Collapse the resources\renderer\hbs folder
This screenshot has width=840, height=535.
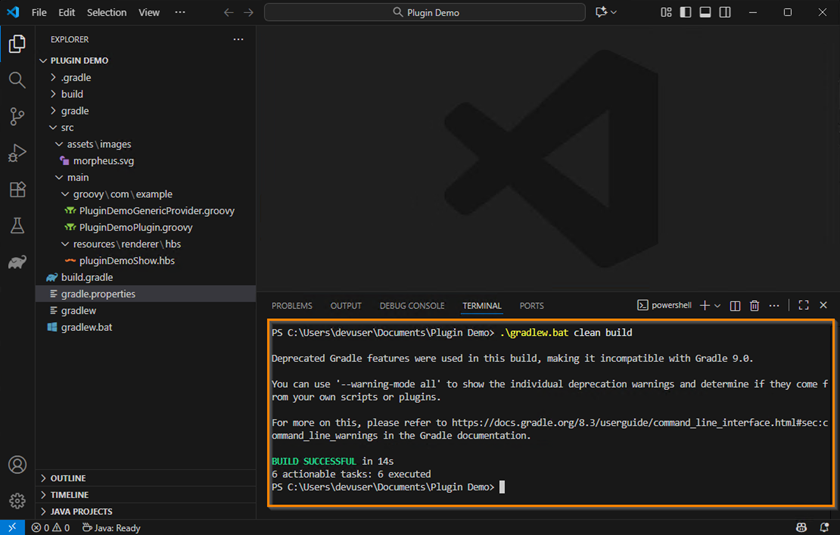pos(146,244)
